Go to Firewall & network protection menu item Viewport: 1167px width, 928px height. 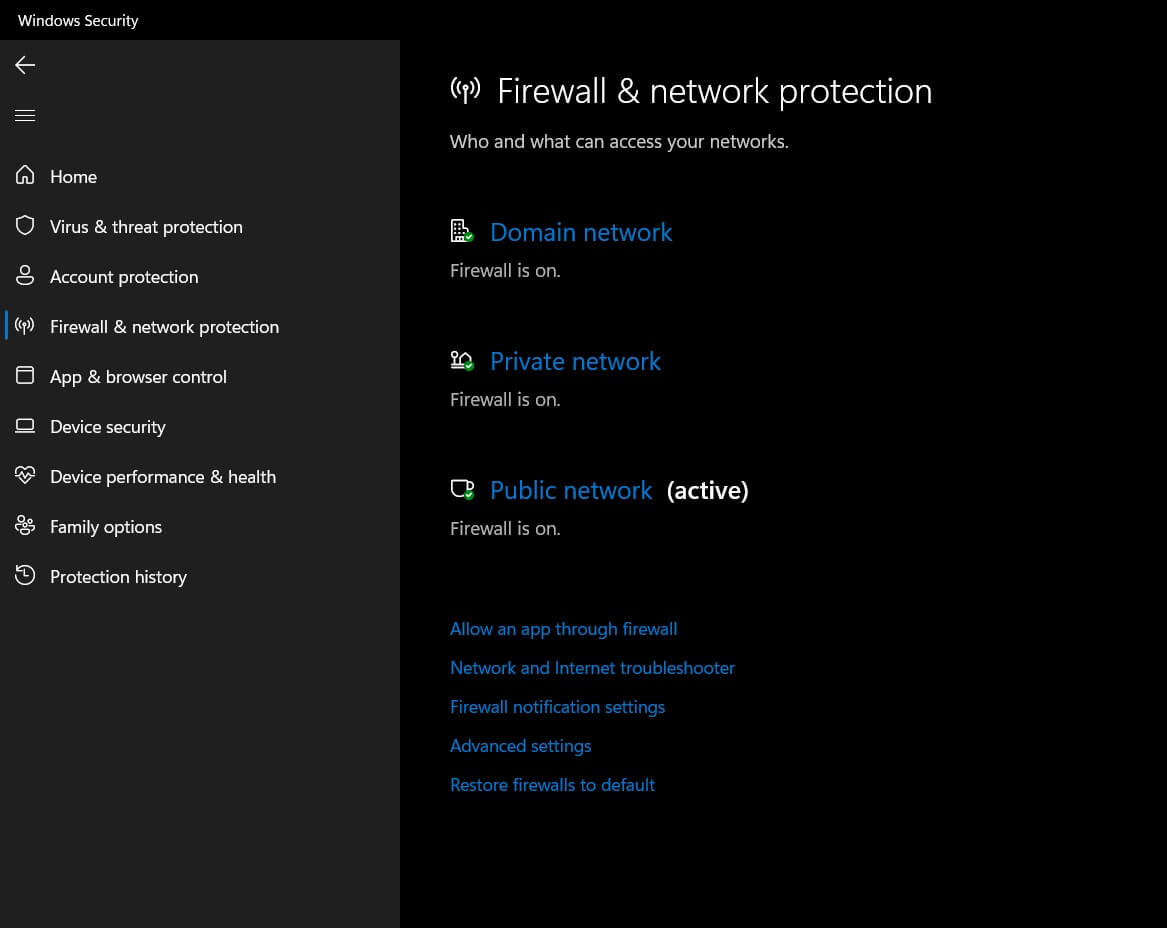[164, 327]
